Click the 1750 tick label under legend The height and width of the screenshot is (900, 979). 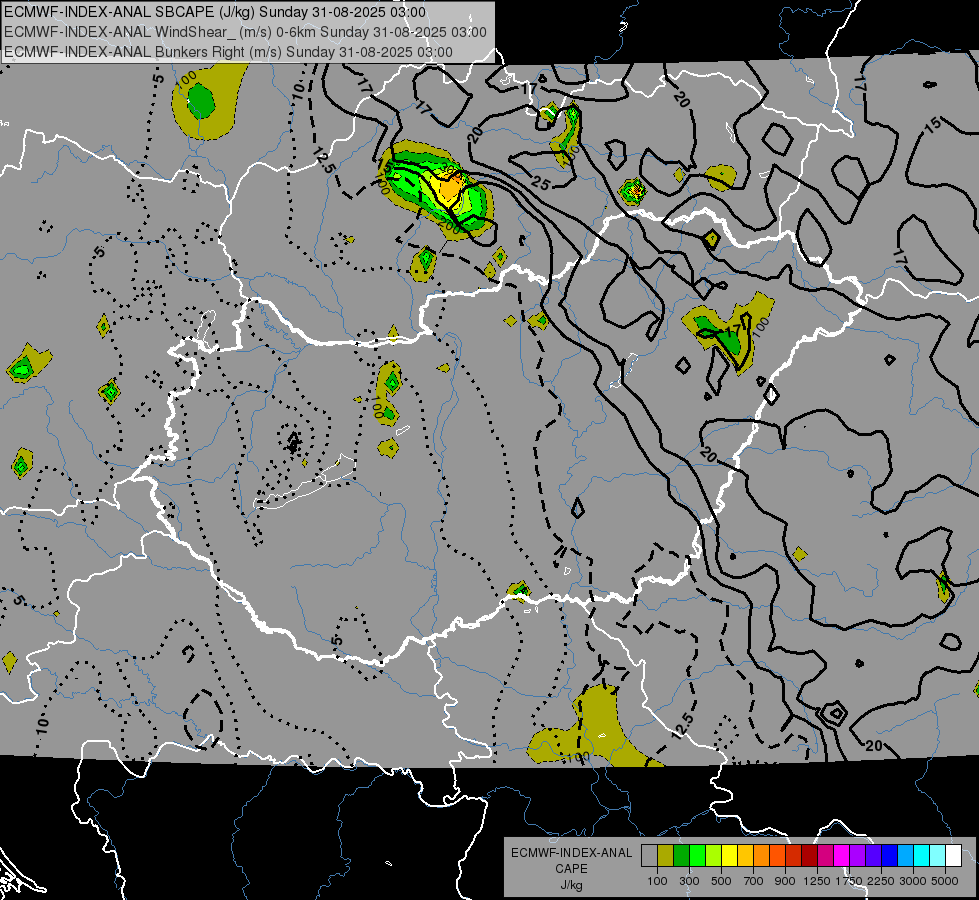[849, 881]
